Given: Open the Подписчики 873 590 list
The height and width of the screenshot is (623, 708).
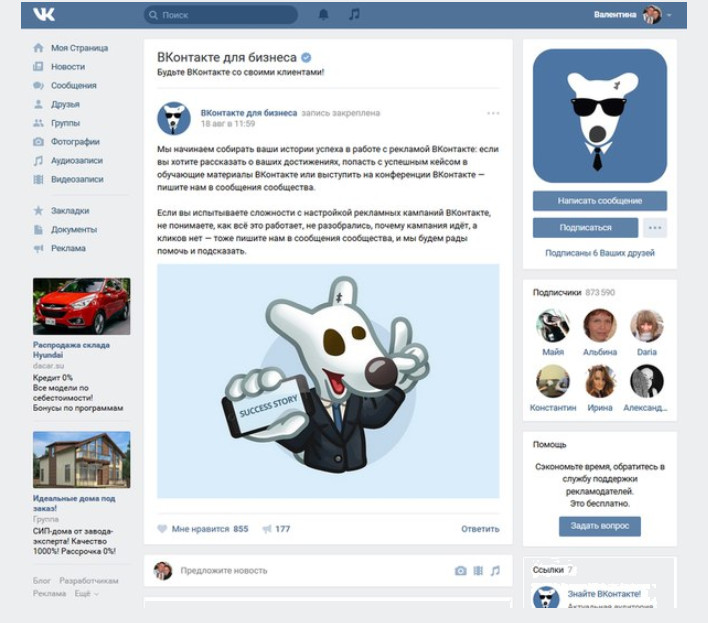Looking at the screenshot, I should (574, 293).
